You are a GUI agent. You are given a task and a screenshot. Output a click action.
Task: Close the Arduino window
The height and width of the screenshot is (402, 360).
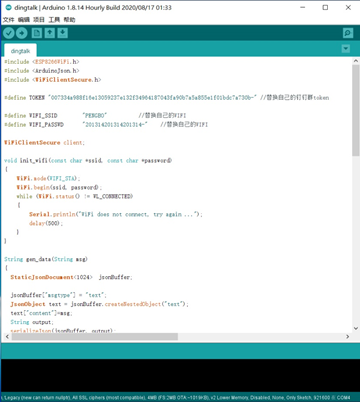coord(348,7)
